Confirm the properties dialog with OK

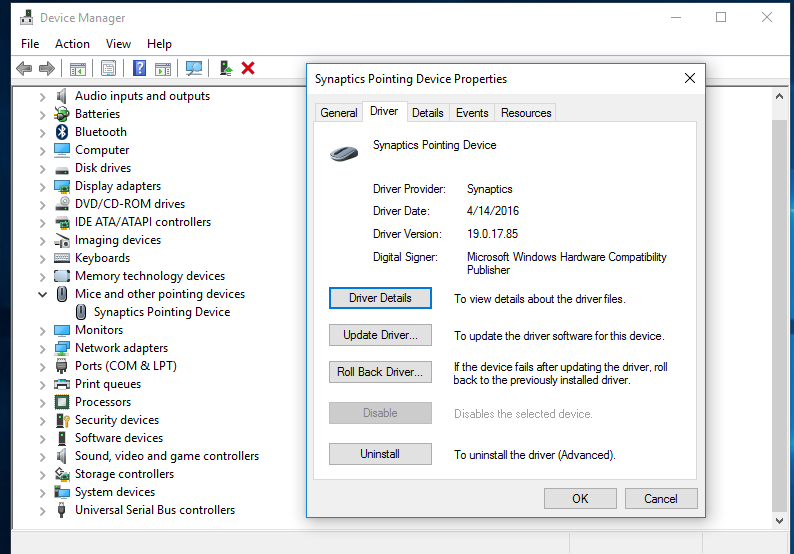point(580,499)
